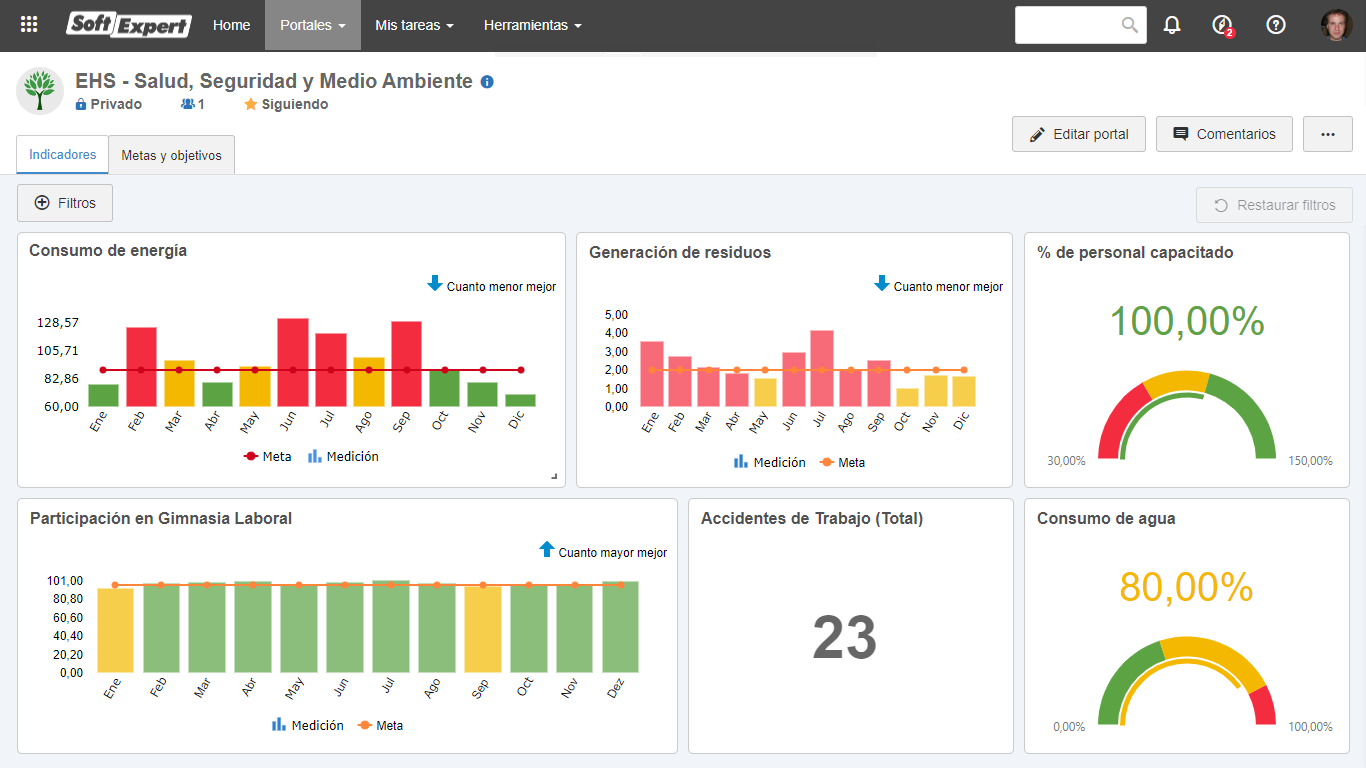Go to Home in the top navigation
Screen dimensions: 1366x768
tap(232, 25)
